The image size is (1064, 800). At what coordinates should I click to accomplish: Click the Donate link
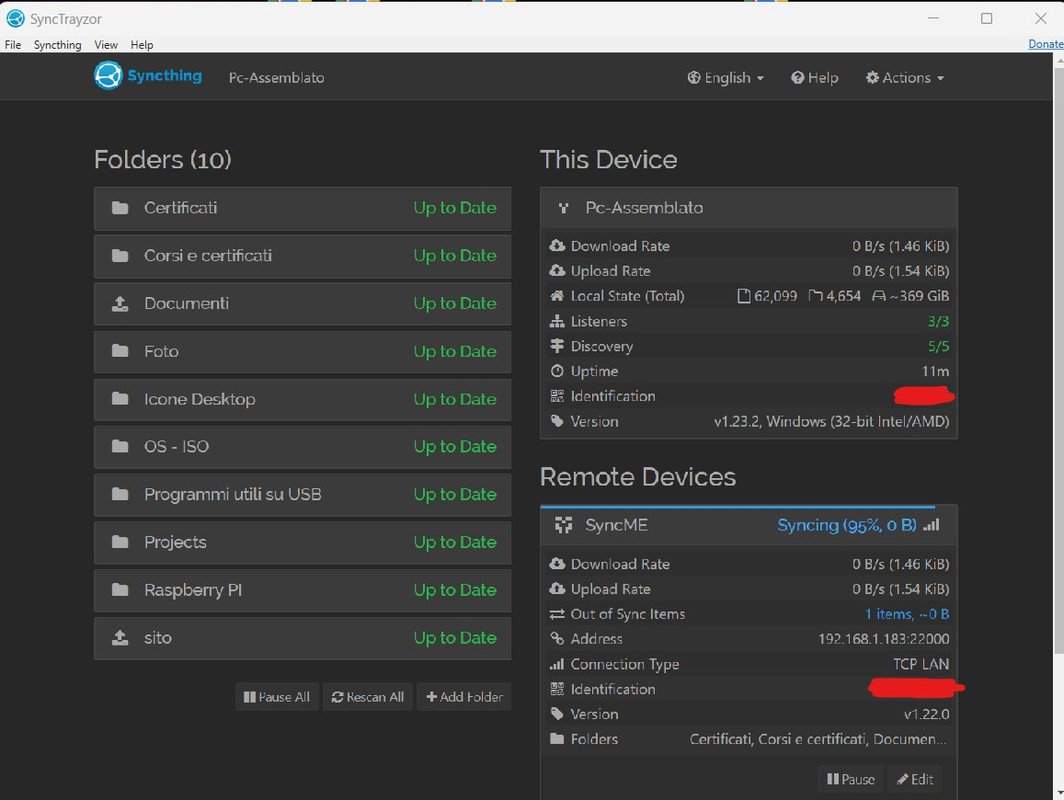pos(1046,44)
